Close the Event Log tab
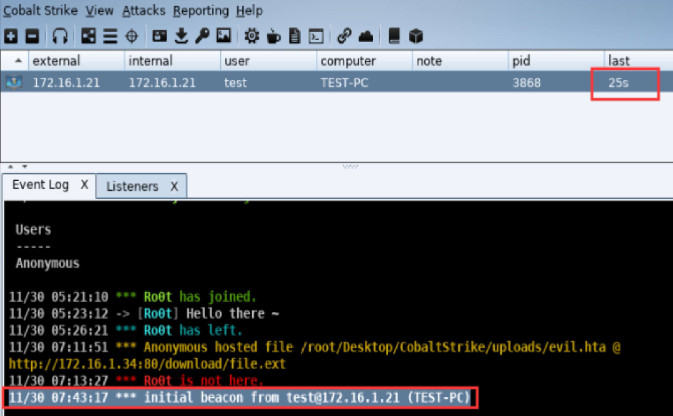Screen dimensions: 673x416 [85, 185]
